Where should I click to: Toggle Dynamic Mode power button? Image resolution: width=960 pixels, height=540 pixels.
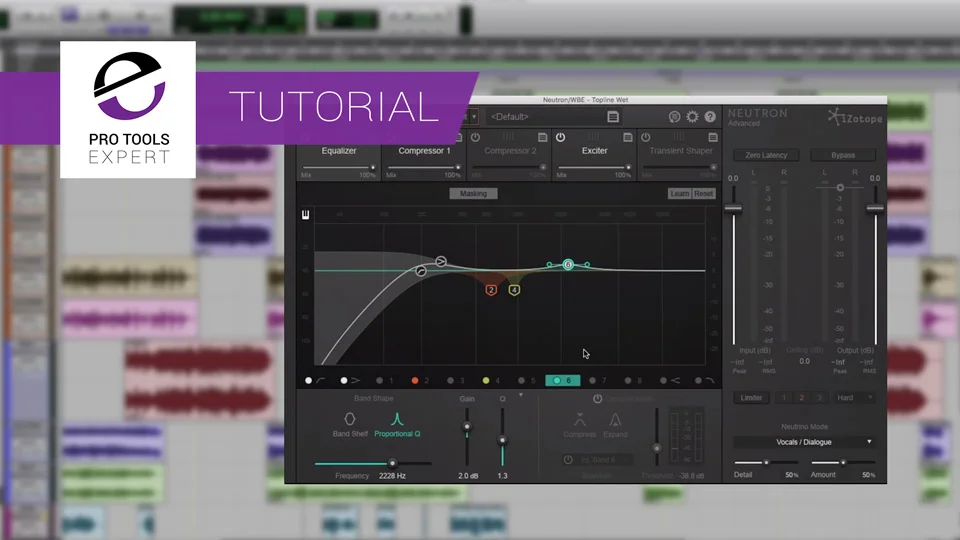598,399
